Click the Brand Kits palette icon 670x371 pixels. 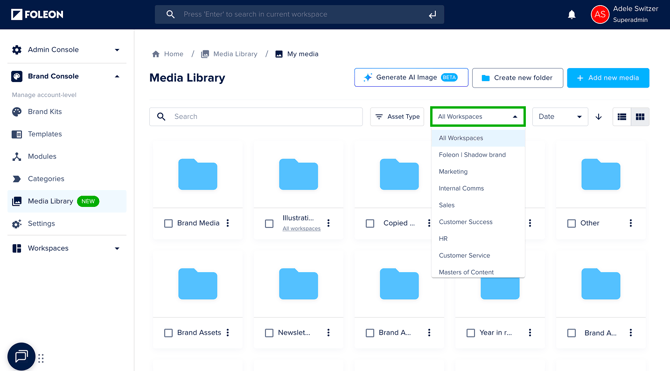click(17, 112)
